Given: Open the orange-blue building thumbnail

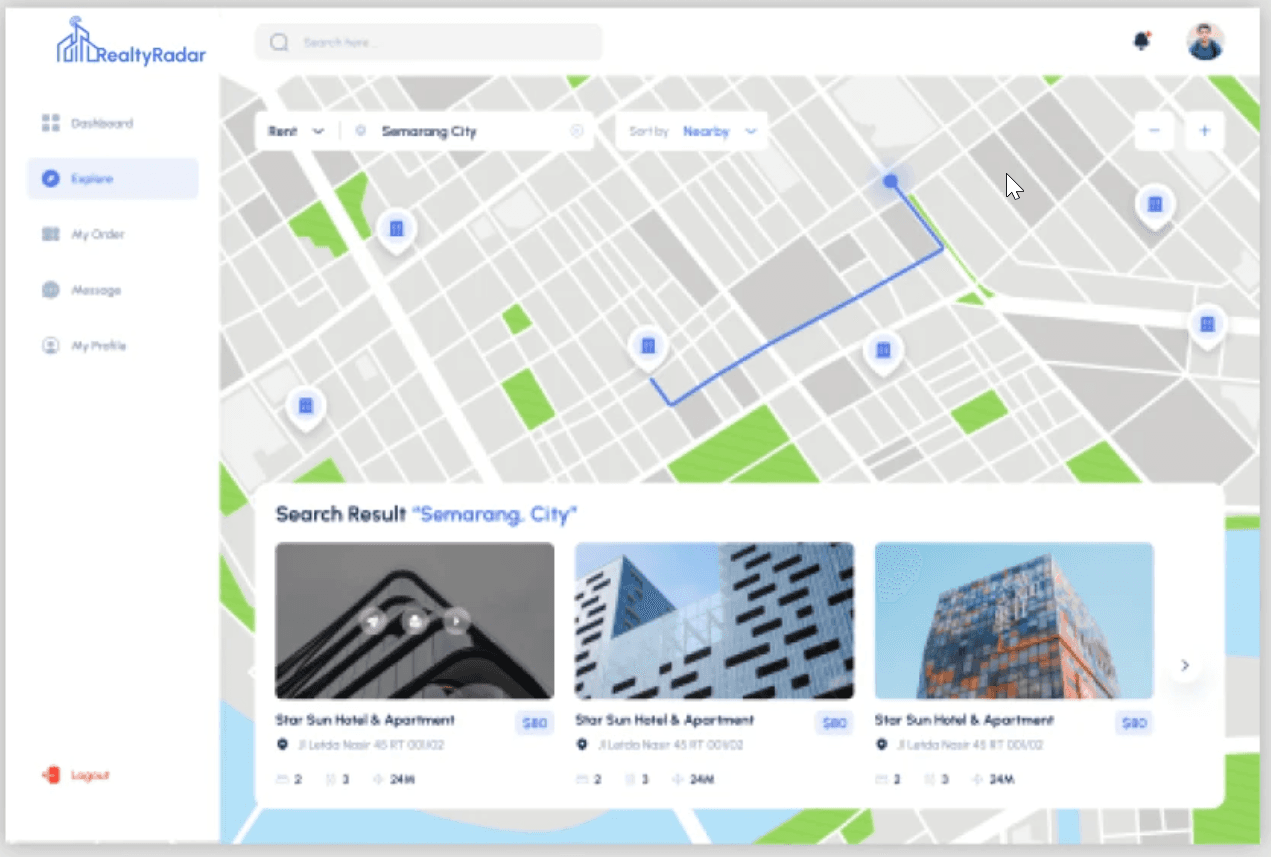Looking at the screenshot, I should pos(1014,620).
